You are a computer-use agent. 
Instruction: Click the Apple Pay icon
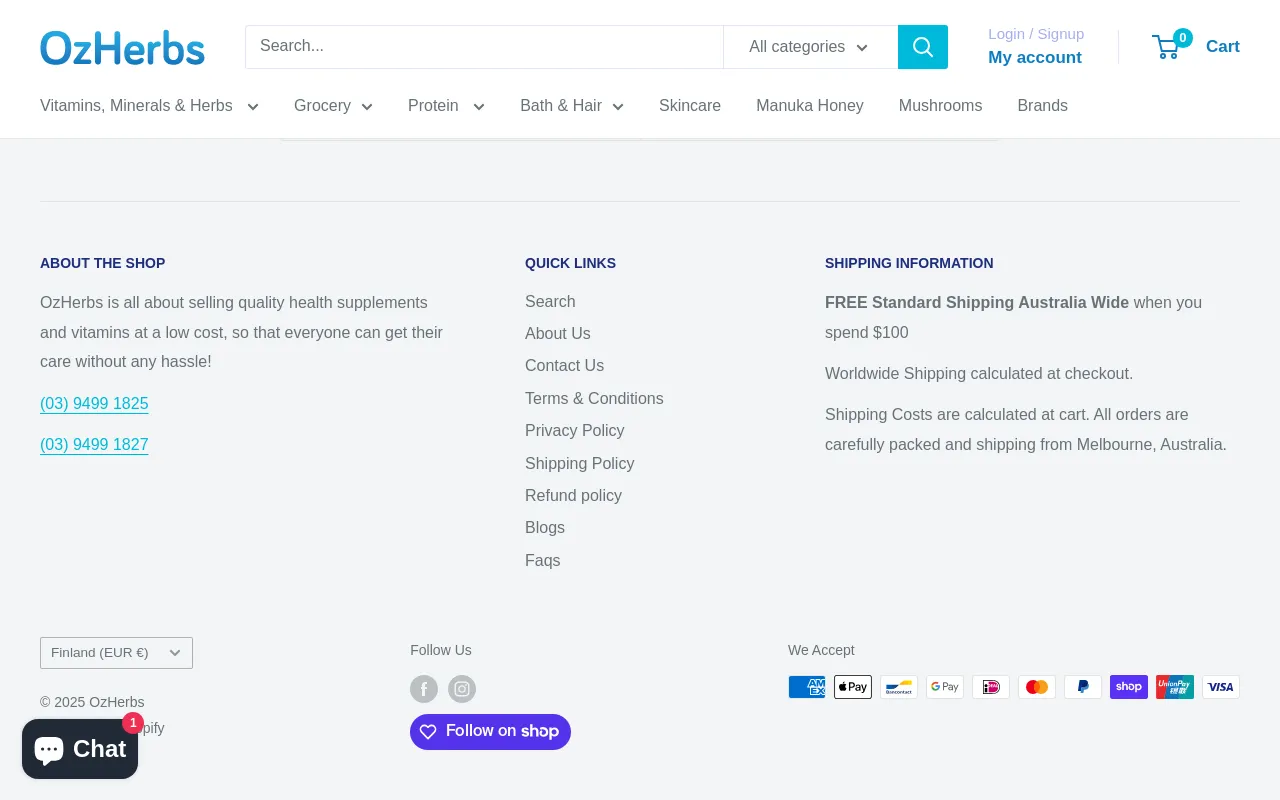(x=853, y=687)
